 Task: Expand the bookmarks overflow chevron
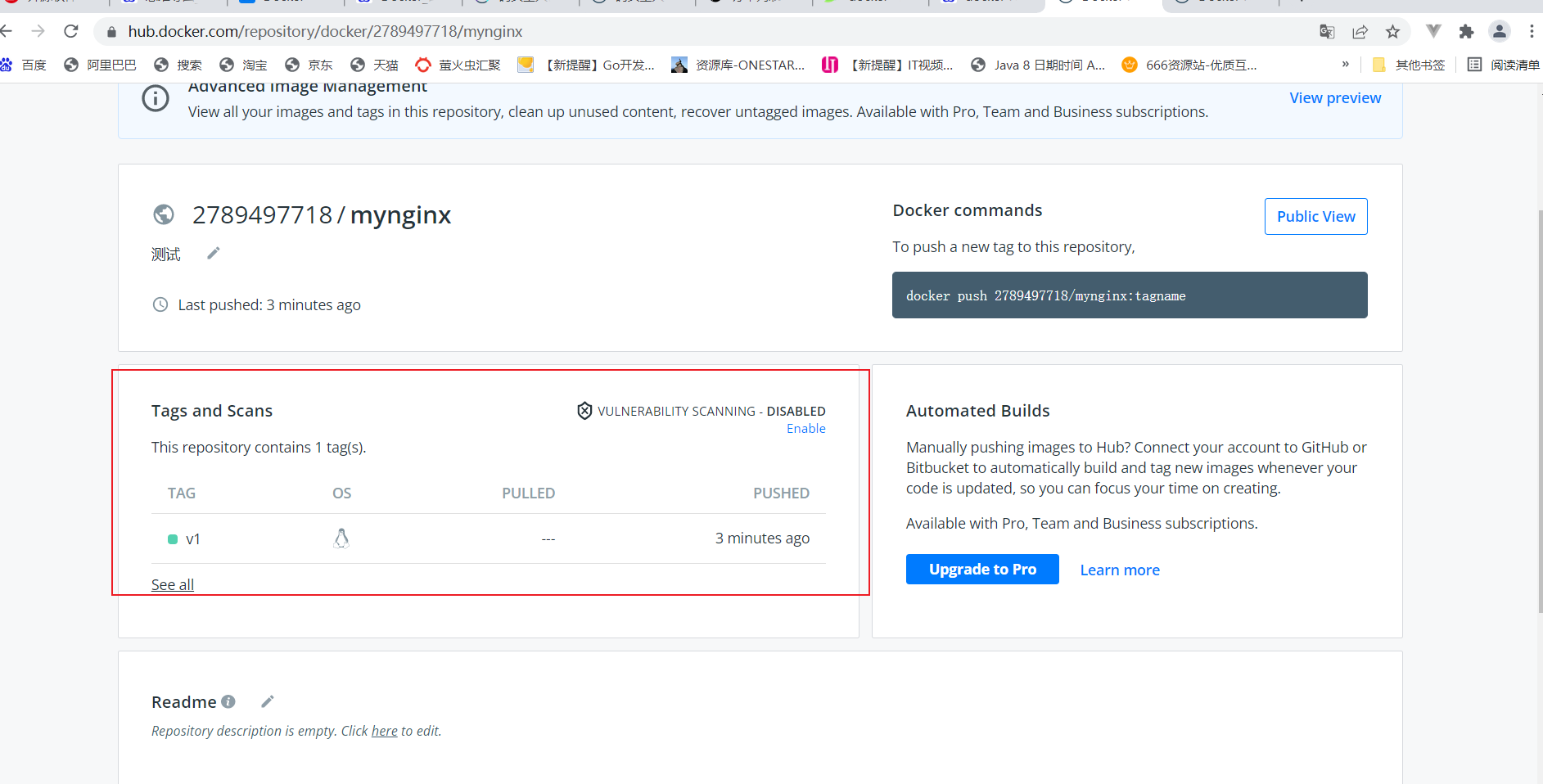pyautogui.click(x=1345, y=64)
